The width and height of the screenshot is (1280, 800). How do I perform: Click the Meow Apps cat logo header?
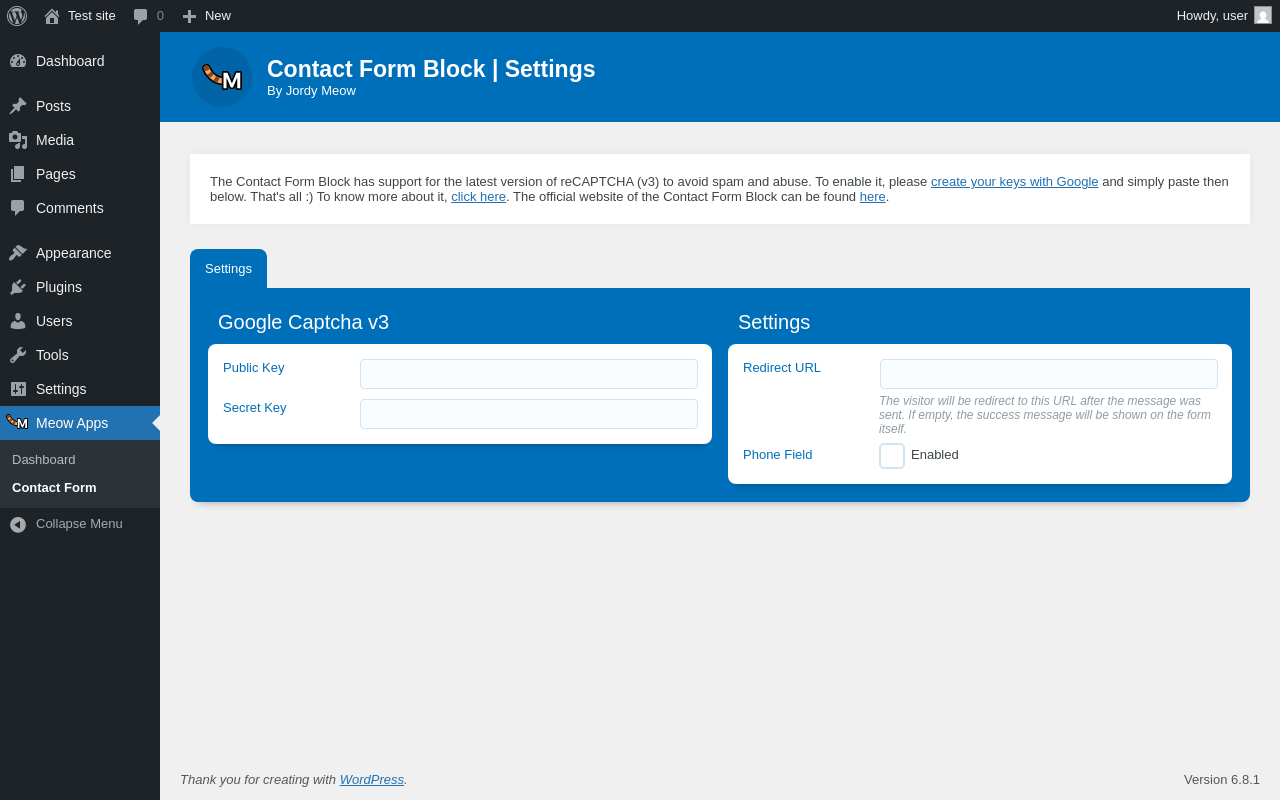[222, 77]
